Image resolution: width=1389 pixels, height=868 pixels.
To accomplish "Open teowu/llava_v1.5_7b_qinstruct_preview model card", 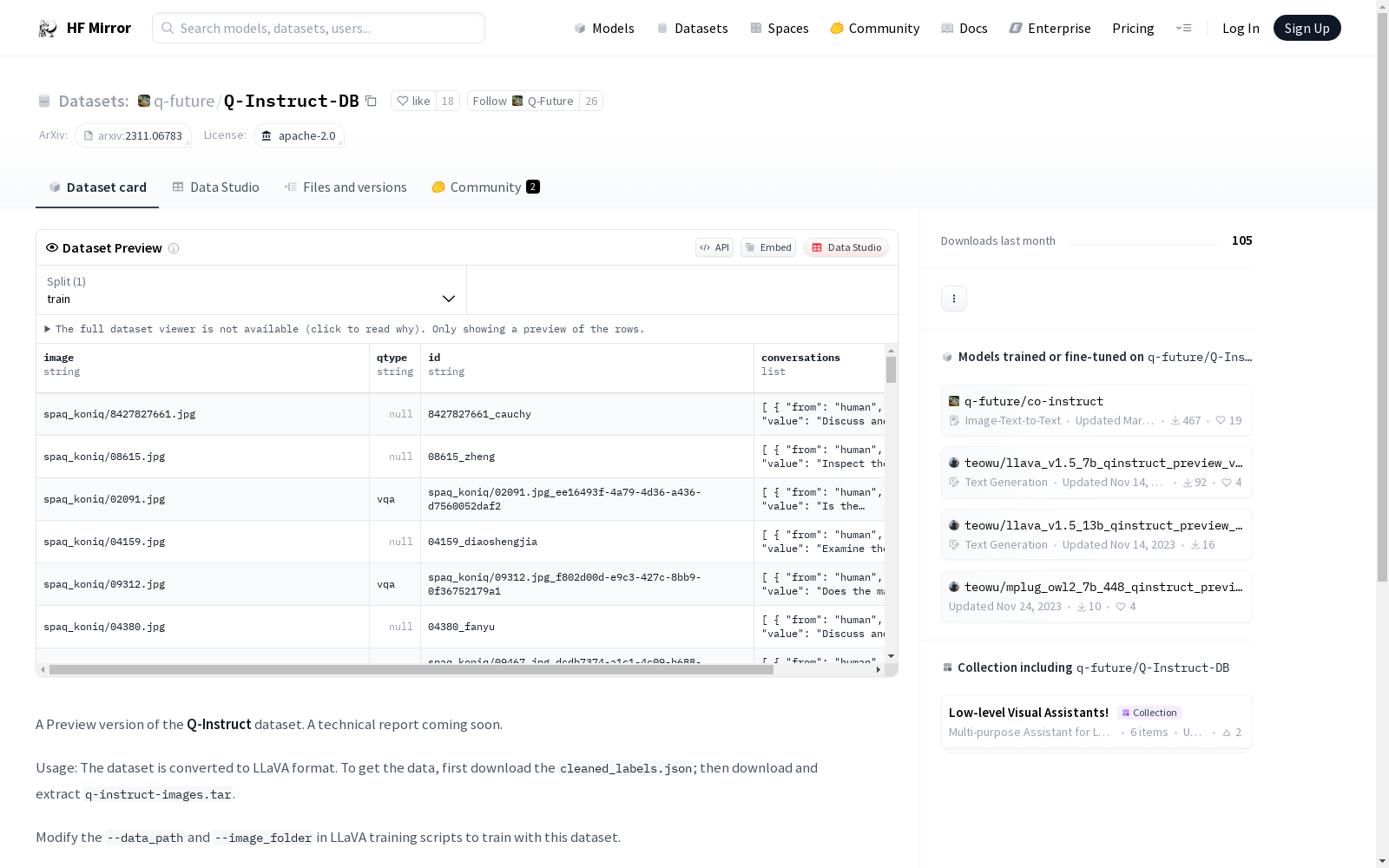I will (x=1096, y=472).
